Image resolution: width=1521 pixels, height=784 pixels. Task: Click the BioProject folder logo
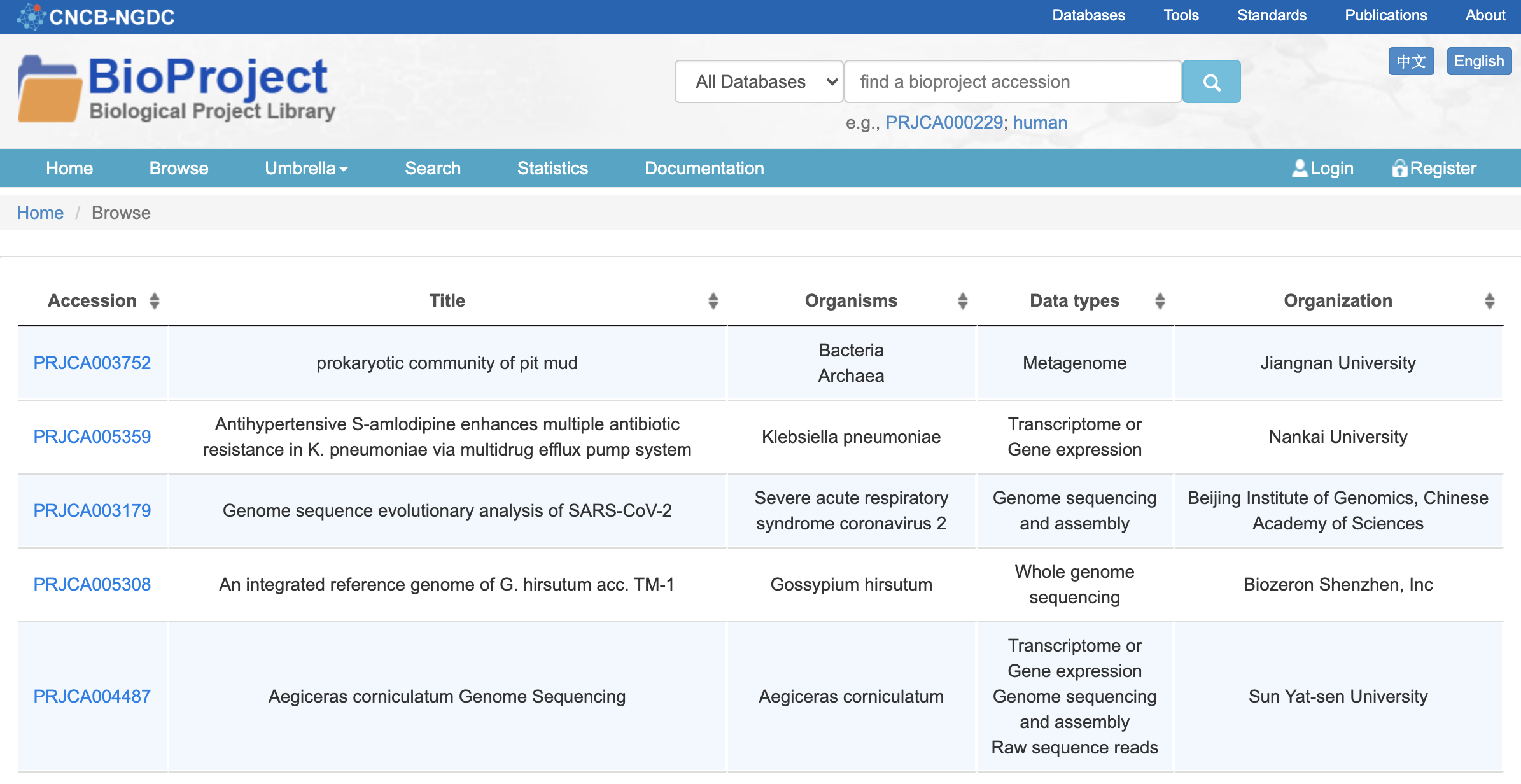[49, 88]
